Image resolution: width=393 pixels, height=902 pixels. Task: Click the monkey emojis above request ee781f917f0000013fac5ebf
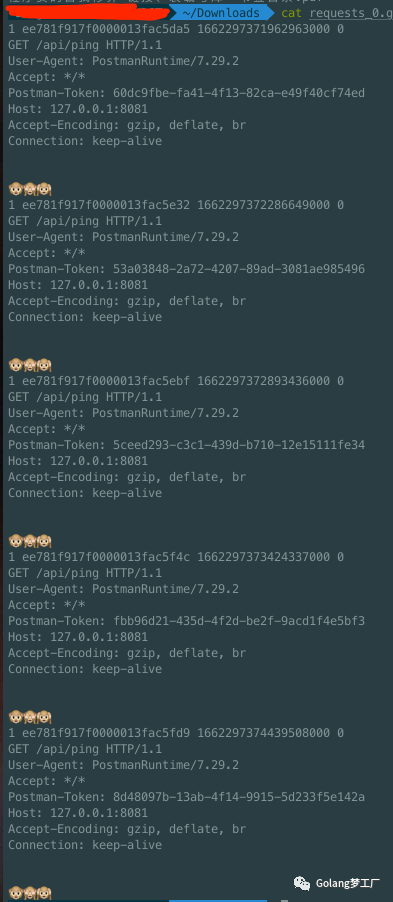click(30, 365)
